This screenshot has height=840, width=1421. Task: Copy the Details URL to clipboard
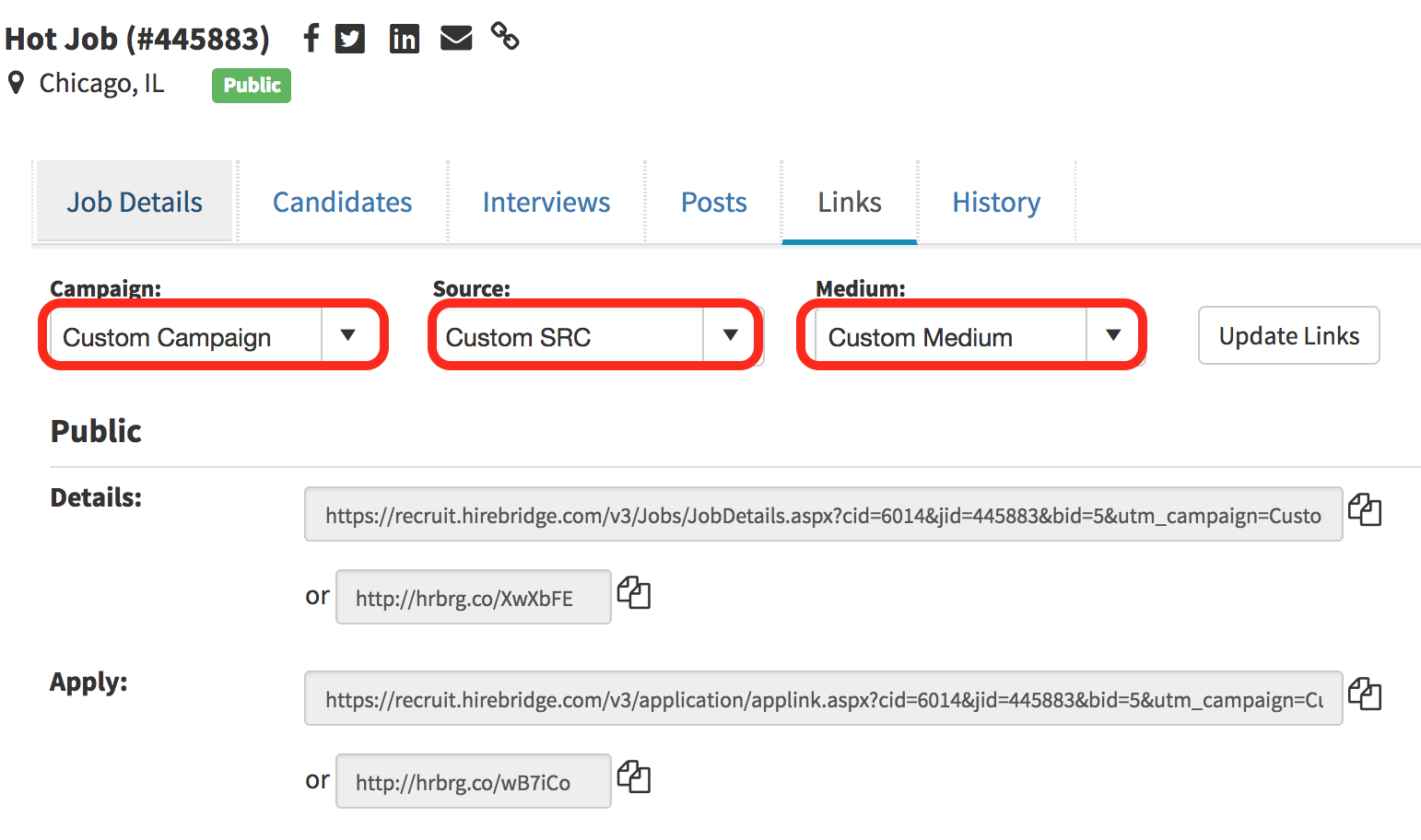point(1365,511)
